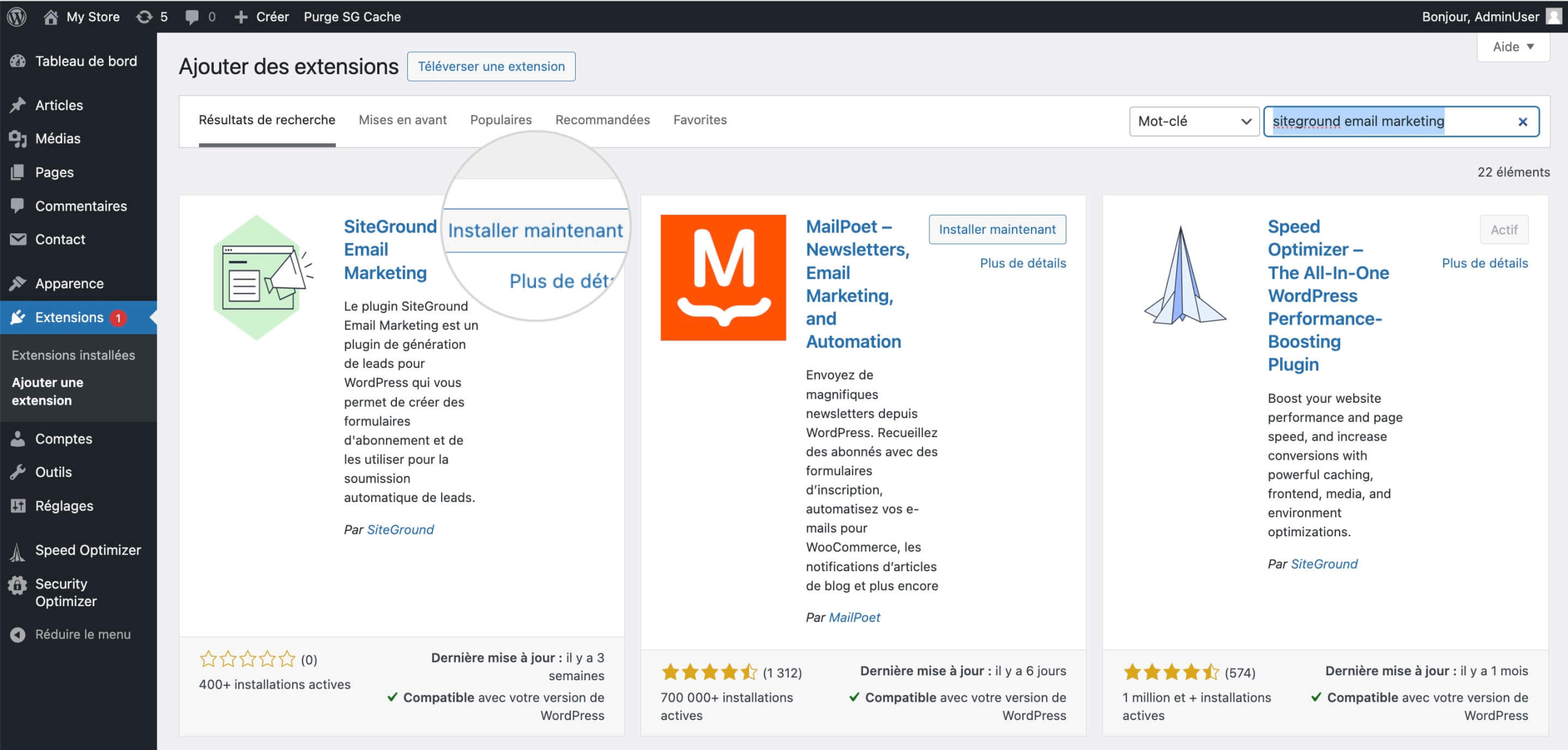Switch to Résultats de recherche tab
Viewport: 1568px width, 750px height.
pyautogui.click(x=267, y=120)
